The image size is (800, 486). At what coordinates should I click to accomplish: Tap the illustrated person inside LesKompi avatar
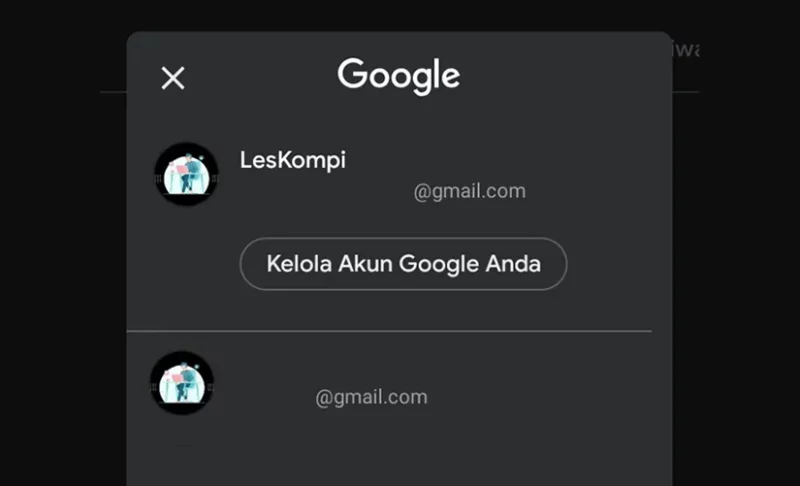[x=190, y=172]
